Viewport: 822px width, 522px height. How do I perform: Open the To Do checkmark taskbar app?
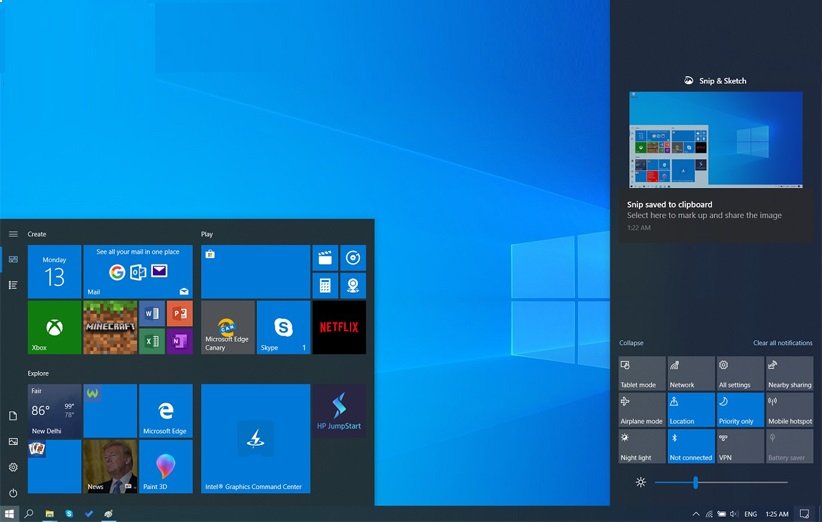pos(89,514)
